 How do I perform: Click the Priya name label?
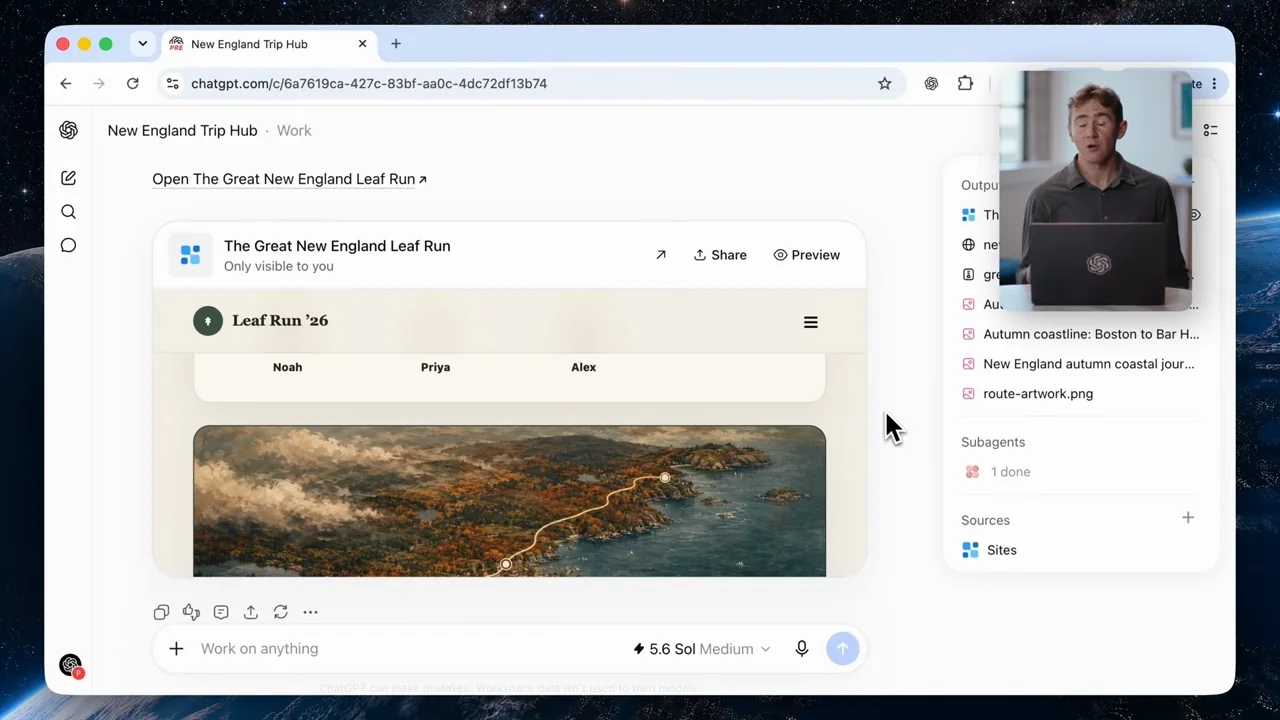[435, 367]
